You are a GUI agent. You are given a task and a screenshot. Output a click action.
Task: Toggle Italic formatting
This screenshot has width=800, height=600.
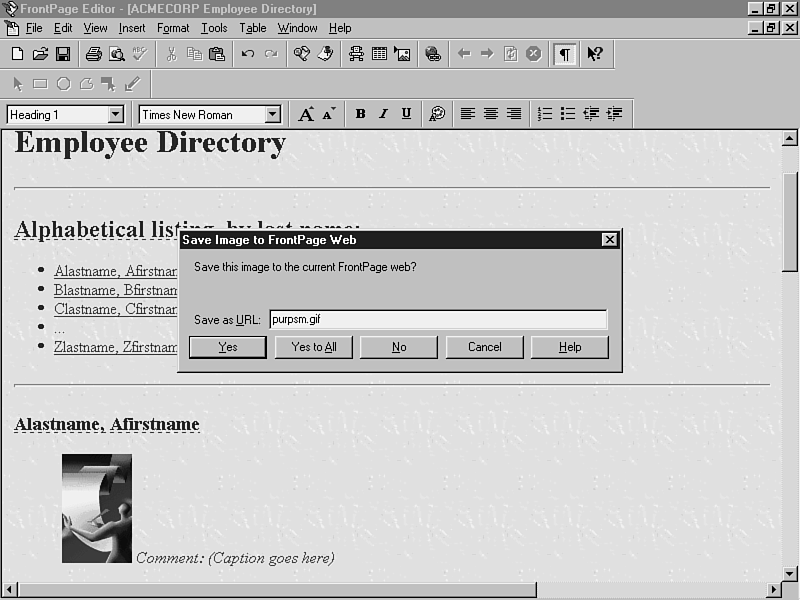[383, 114]
